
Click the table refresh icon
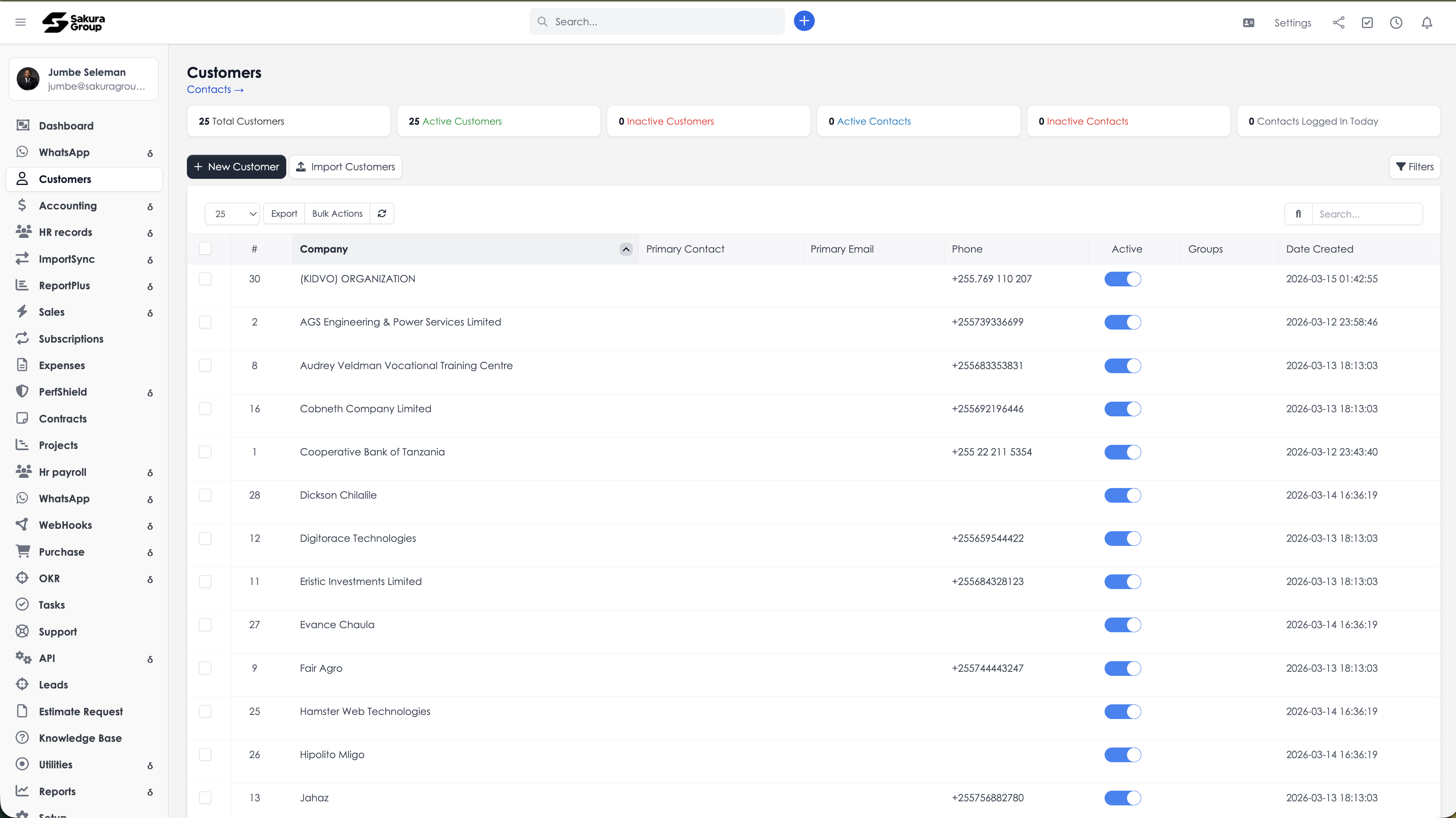(x=382, y=213)
